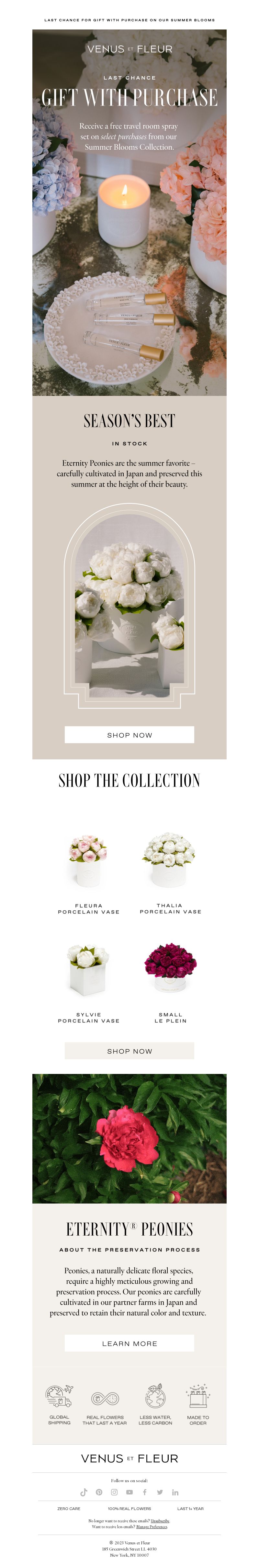Select the Small Le Plein product
The width and height of the screenshot is (259, 1568).
[170, 981]
